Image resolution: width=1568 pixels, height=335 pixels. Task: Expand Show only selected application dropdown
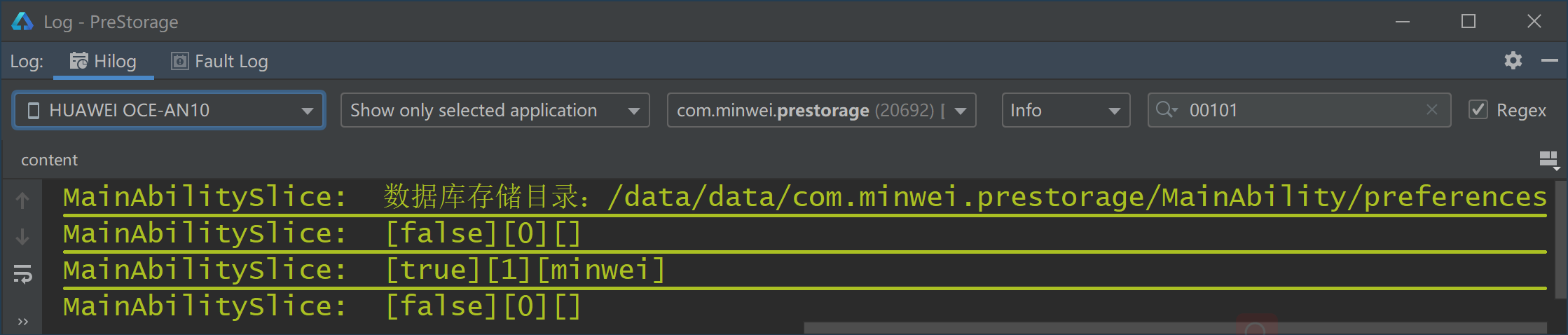[x=495, y=110]
